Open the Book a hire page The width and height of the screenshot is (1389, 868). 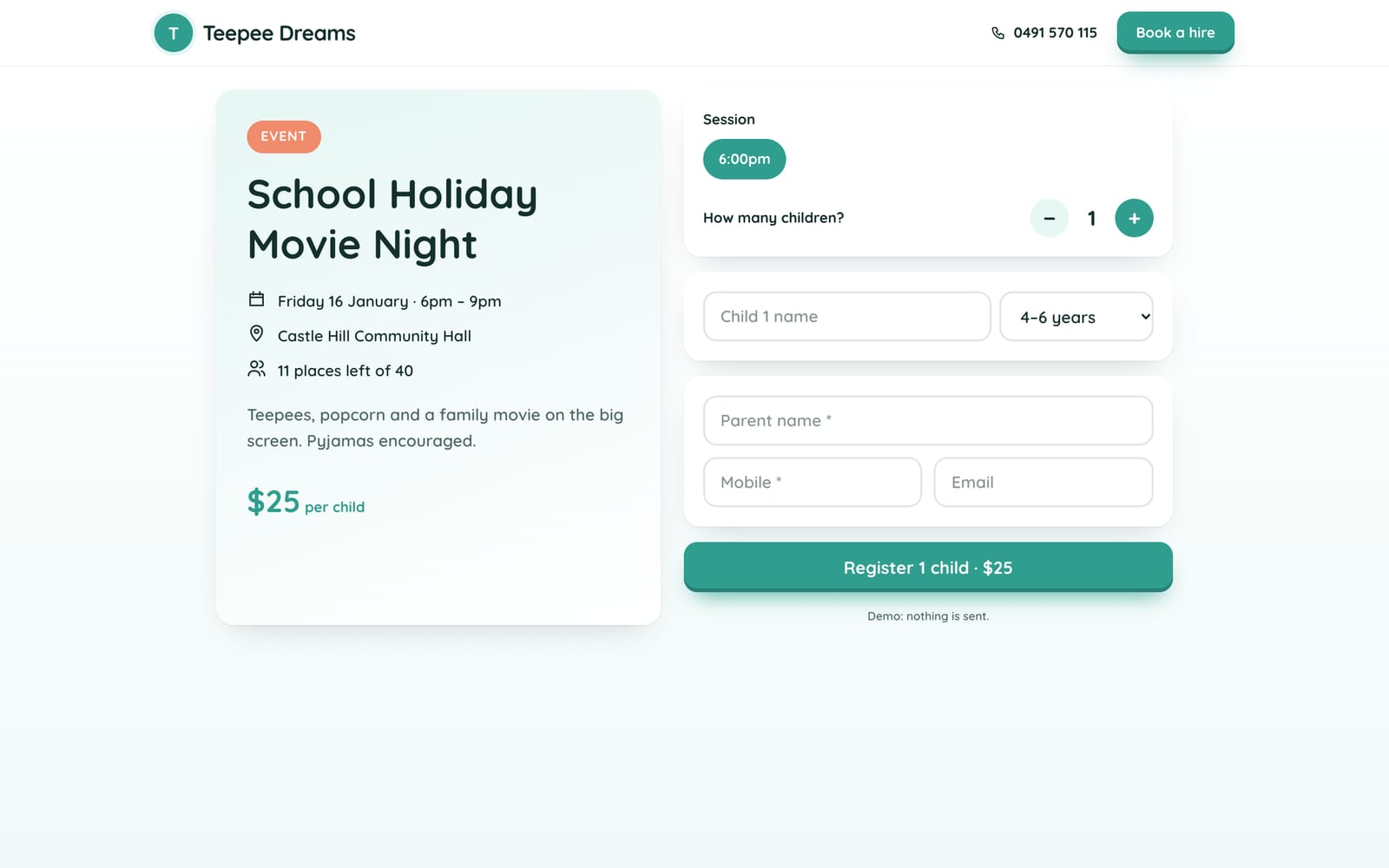pyautogui.click(x=1175, y=32)
